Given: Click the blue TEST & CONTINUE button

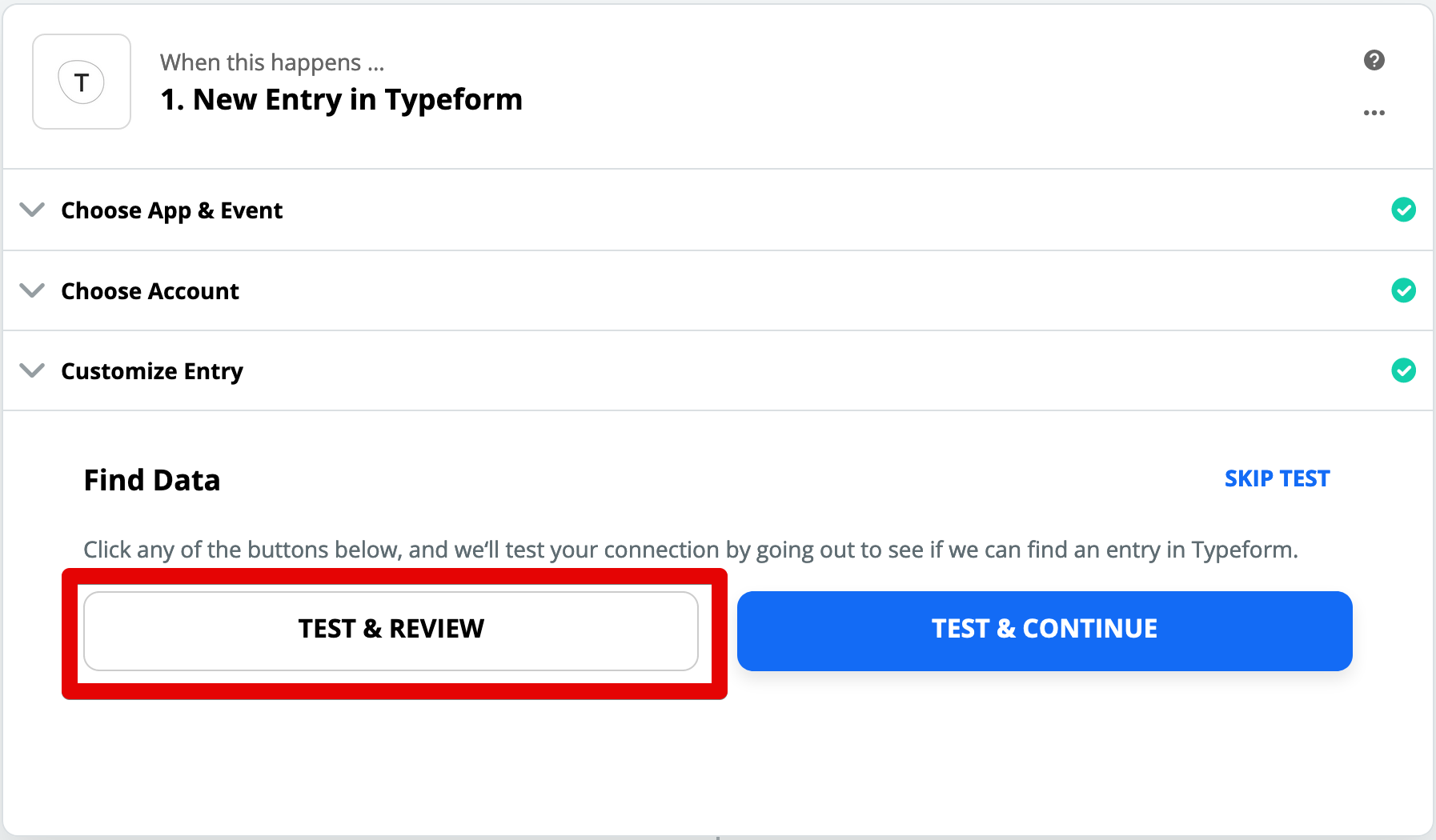Looking at the screenshot, I should point(1045,630).
